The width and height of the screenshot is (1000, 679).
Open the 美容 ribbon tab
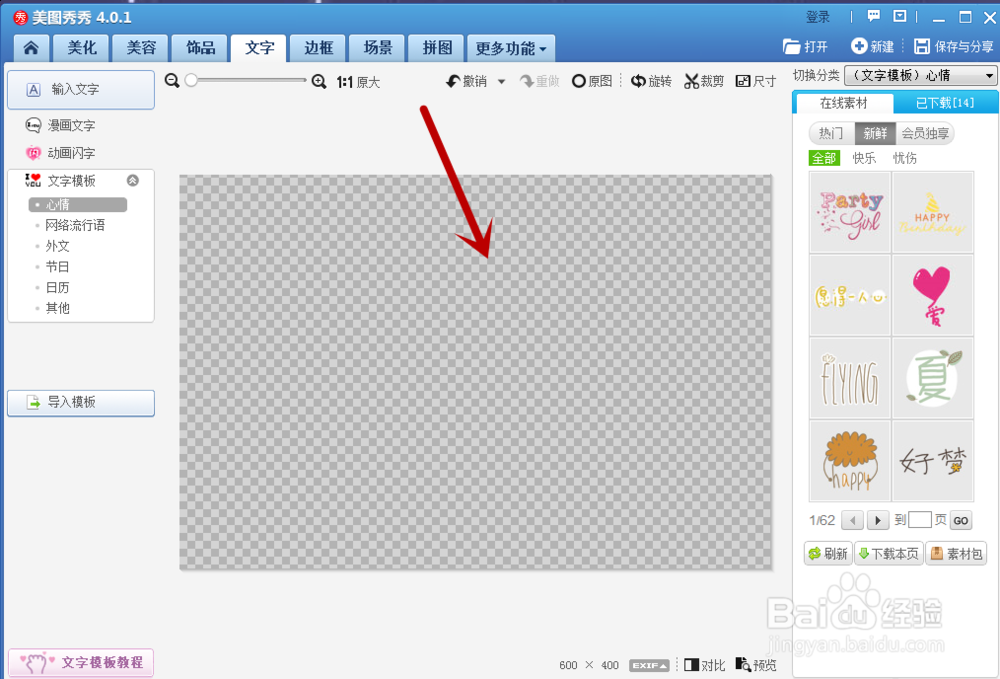(140, 48)
